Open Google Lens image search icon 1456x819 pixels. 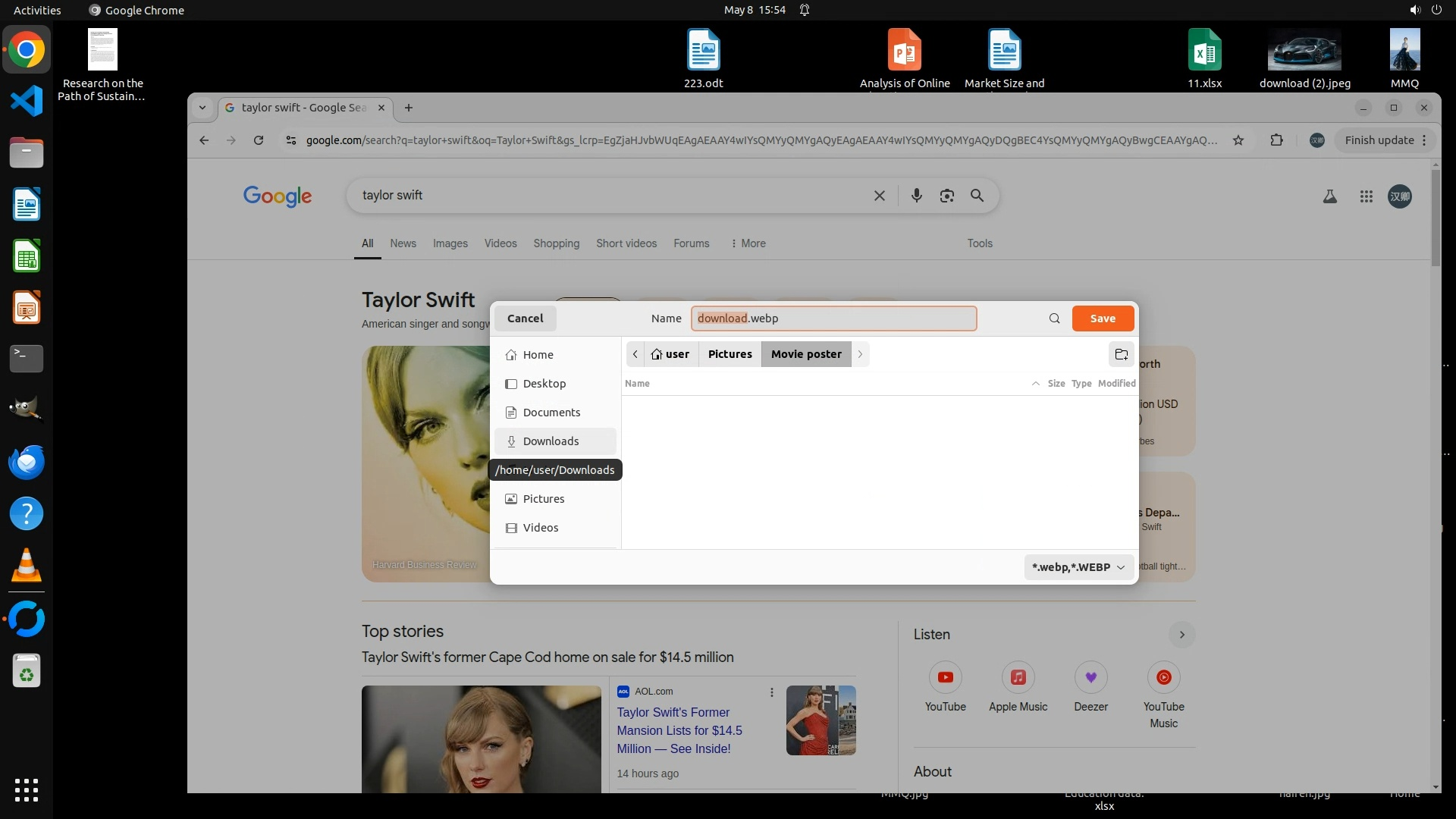click(946, 196)
